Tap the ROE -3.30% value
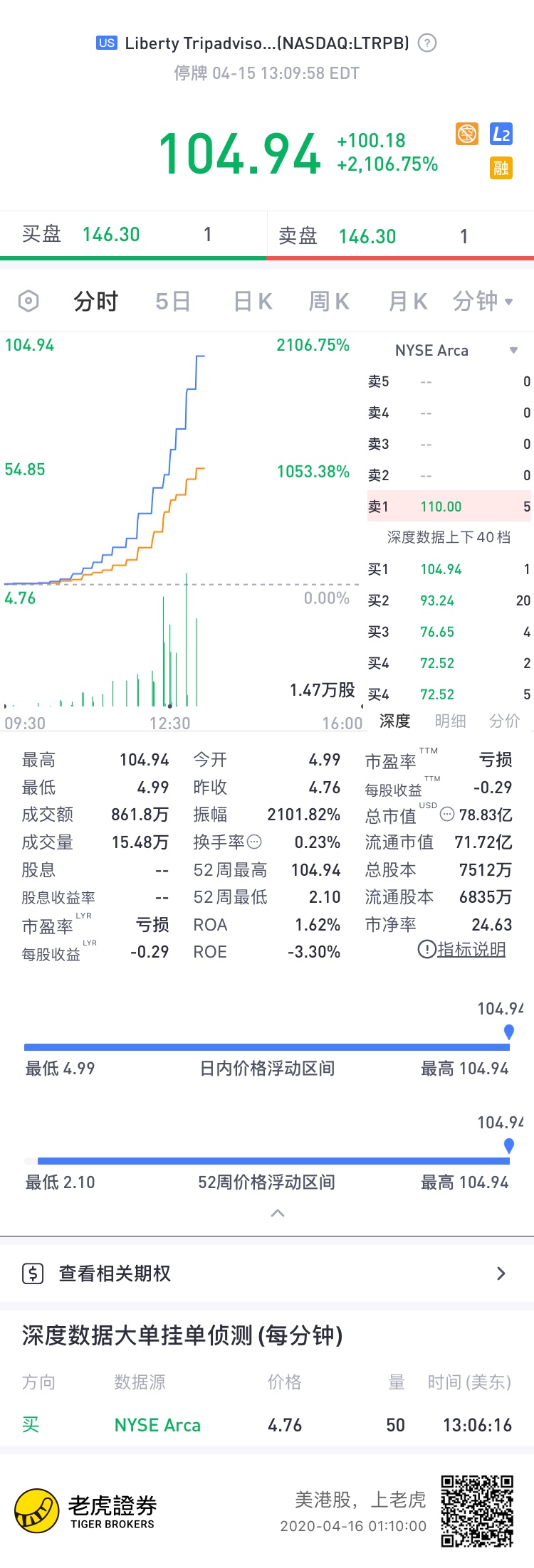The image size is (534, 1568). click(314, 952)
